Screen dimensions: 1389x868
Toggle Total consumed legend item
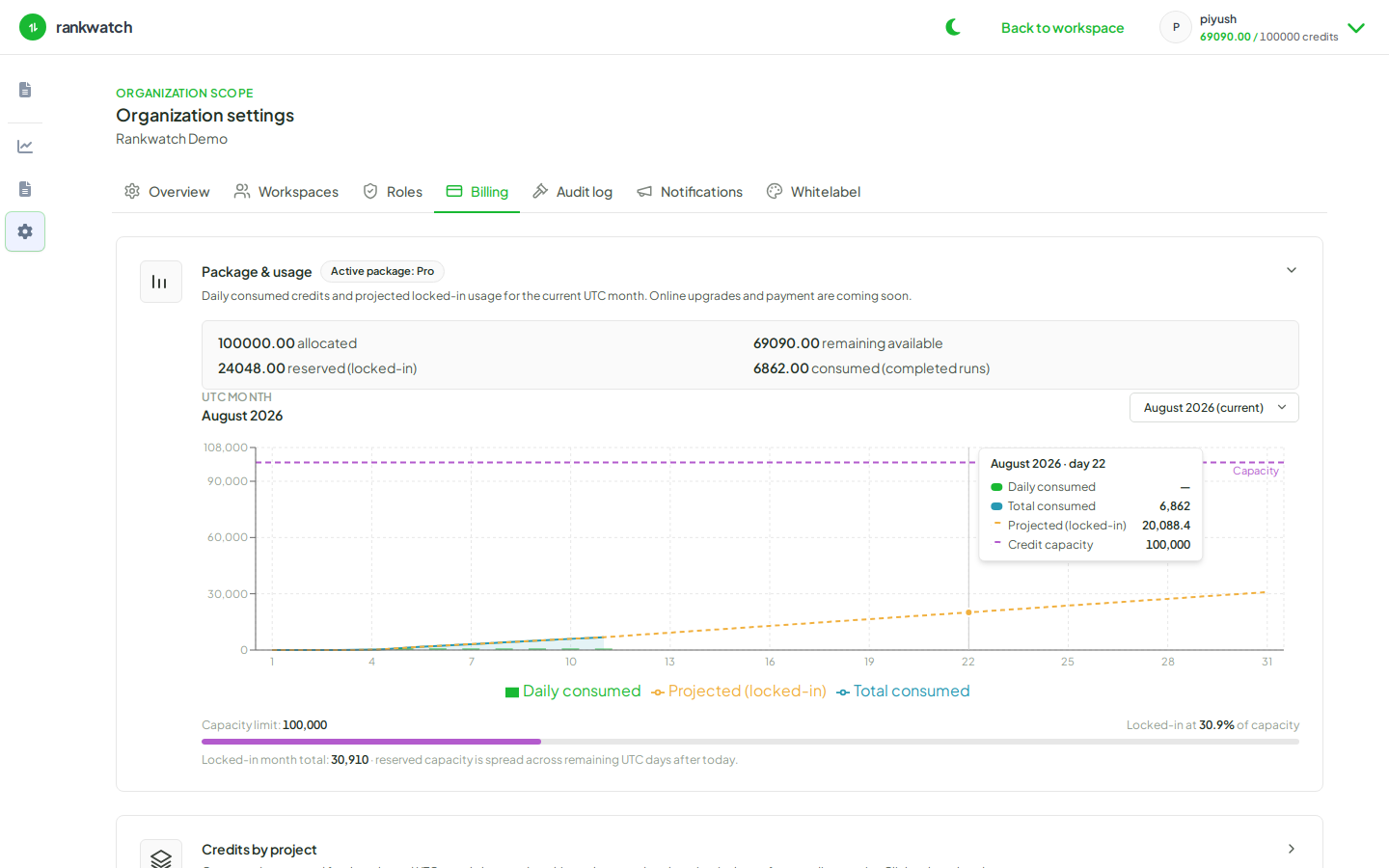903,692
